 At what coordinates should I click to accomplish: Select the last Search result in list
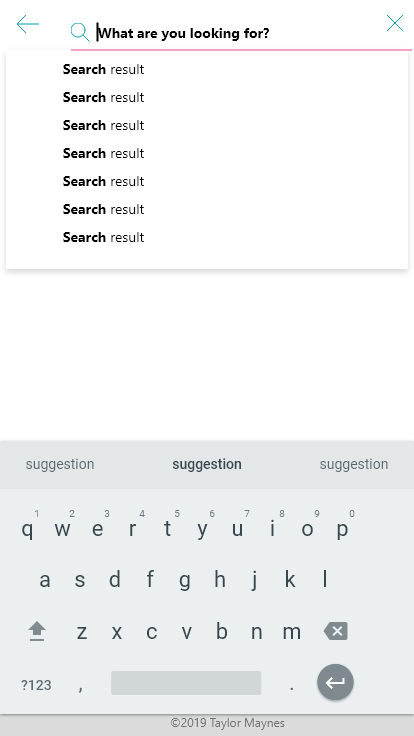[103, 238]
